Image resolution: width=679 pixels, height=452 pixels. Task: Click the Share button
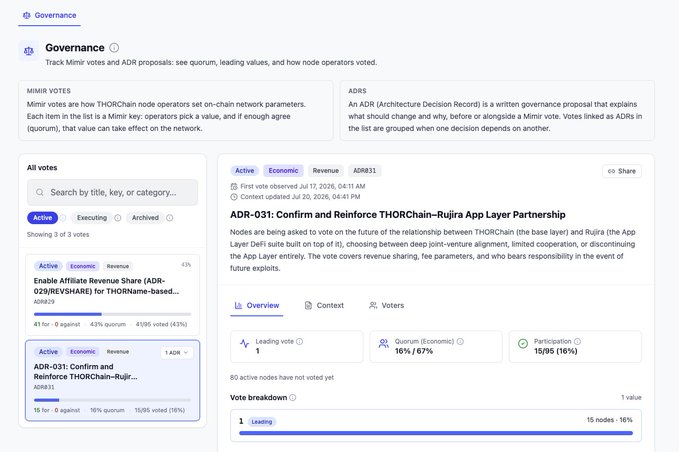click(622, 171)
